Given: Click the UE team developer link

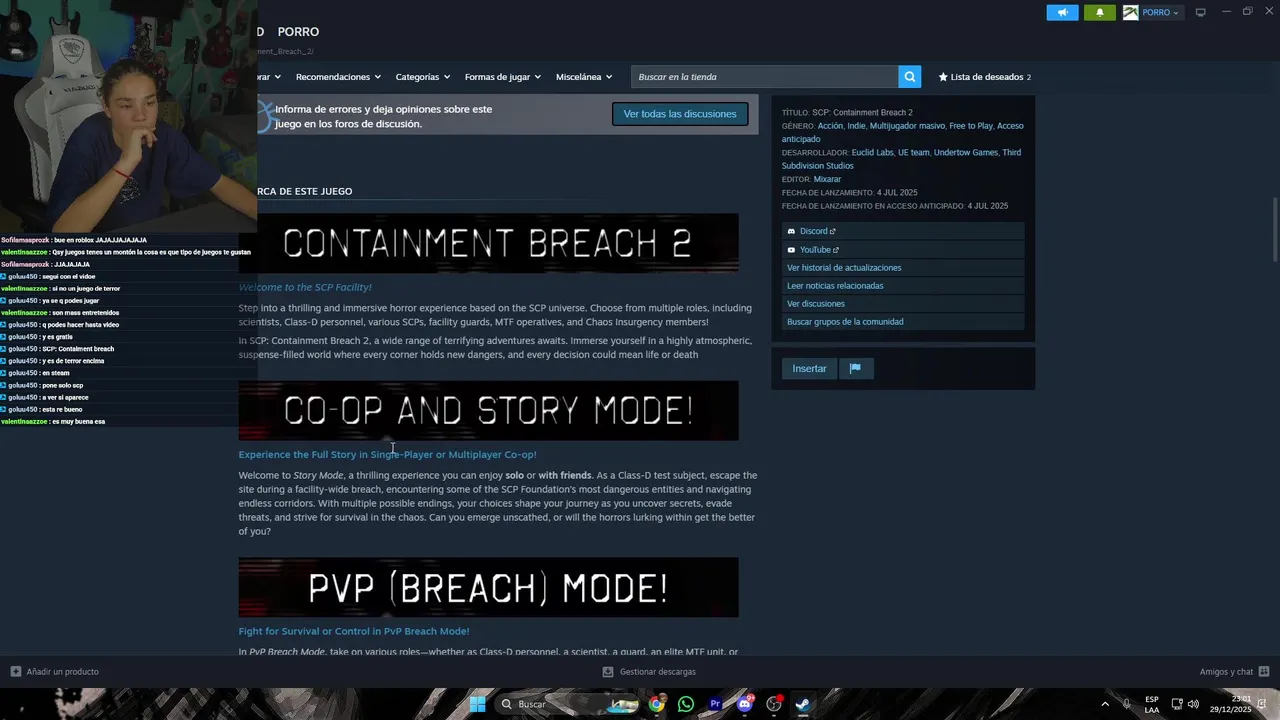Looking at the screenshot, I should point(914,153).
